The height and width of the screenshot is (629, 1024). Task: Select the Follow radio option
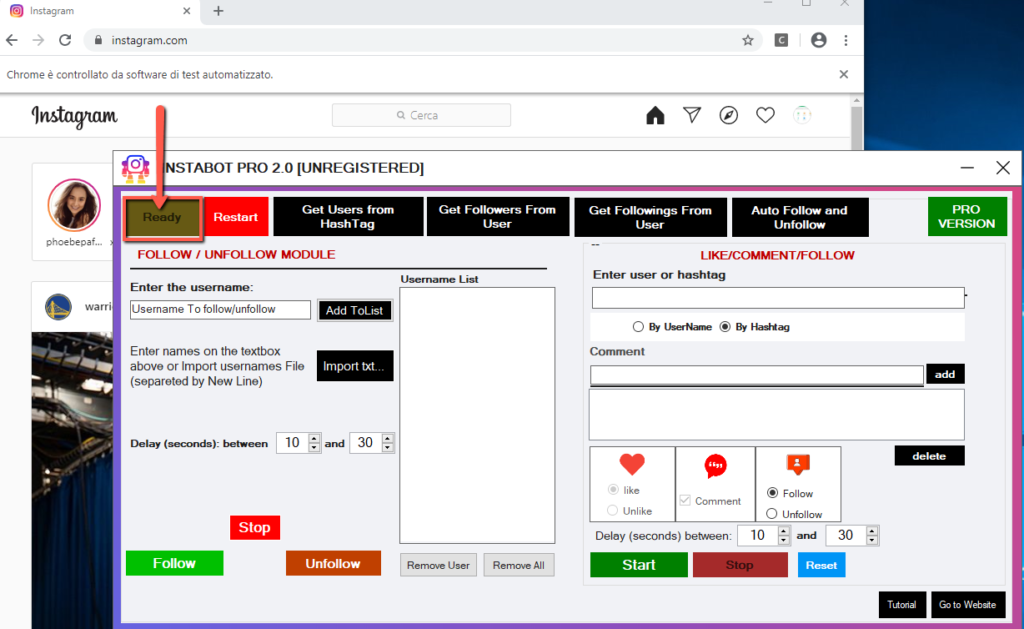click(773, 492)
